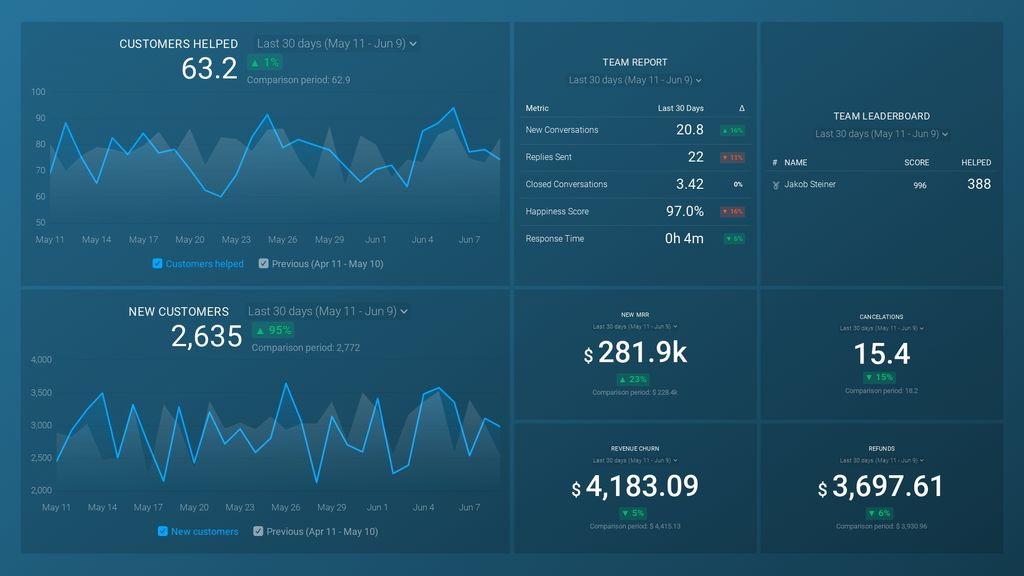
Task: Select the Closed Conversations metric row
Action: 635,185
